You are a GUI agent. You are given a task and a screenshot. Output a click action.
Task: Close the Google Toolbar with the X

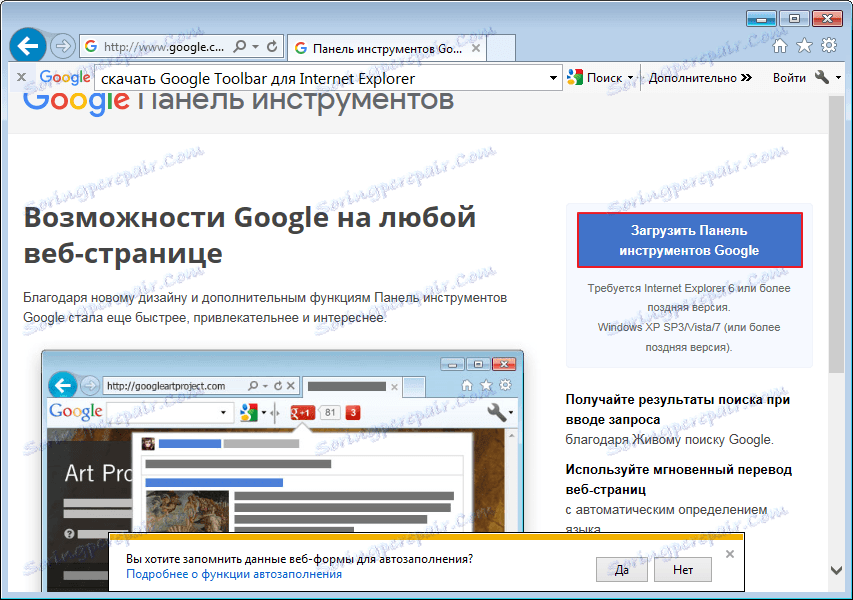pyautogui.click(x=21, y=77)
